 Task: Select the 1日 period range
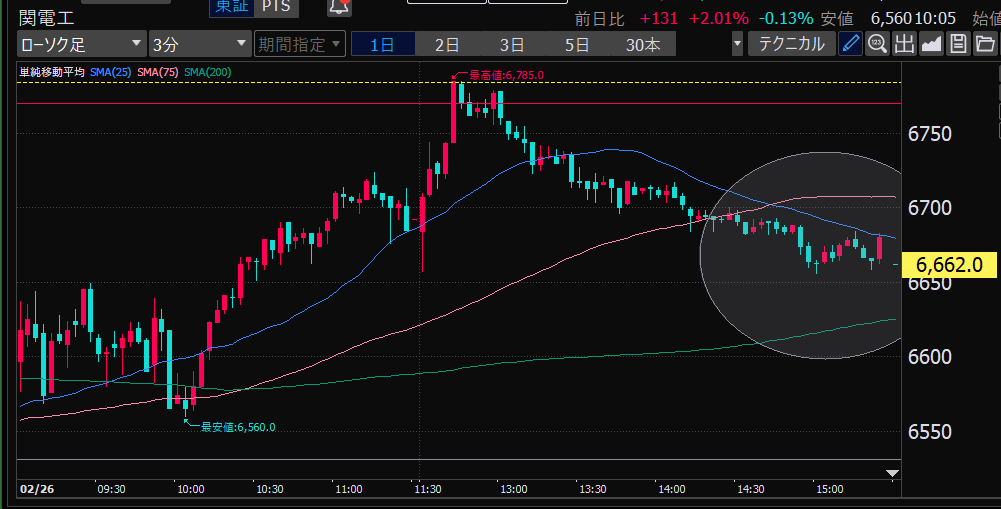tap(381, 44)
